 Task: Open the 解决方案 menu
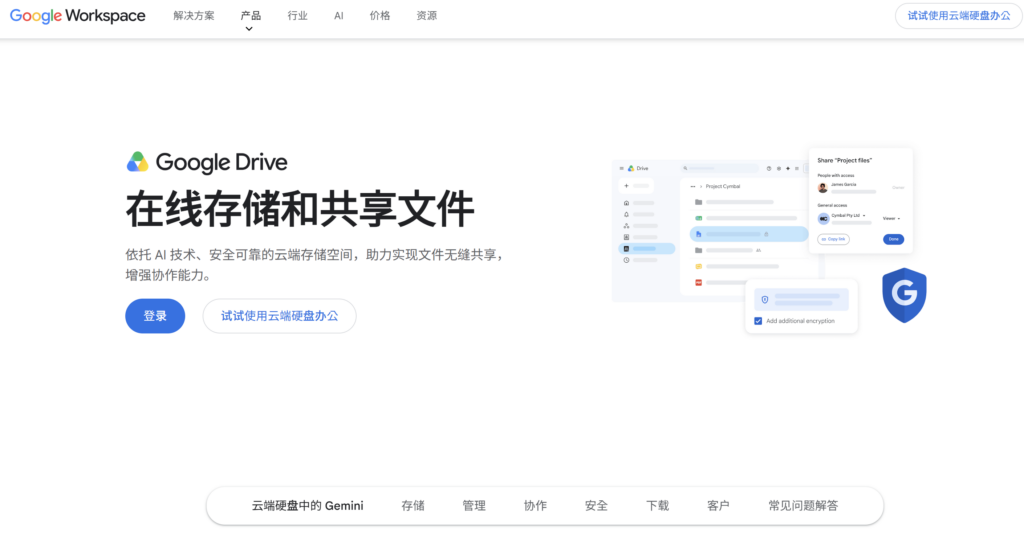pos(194,16)
